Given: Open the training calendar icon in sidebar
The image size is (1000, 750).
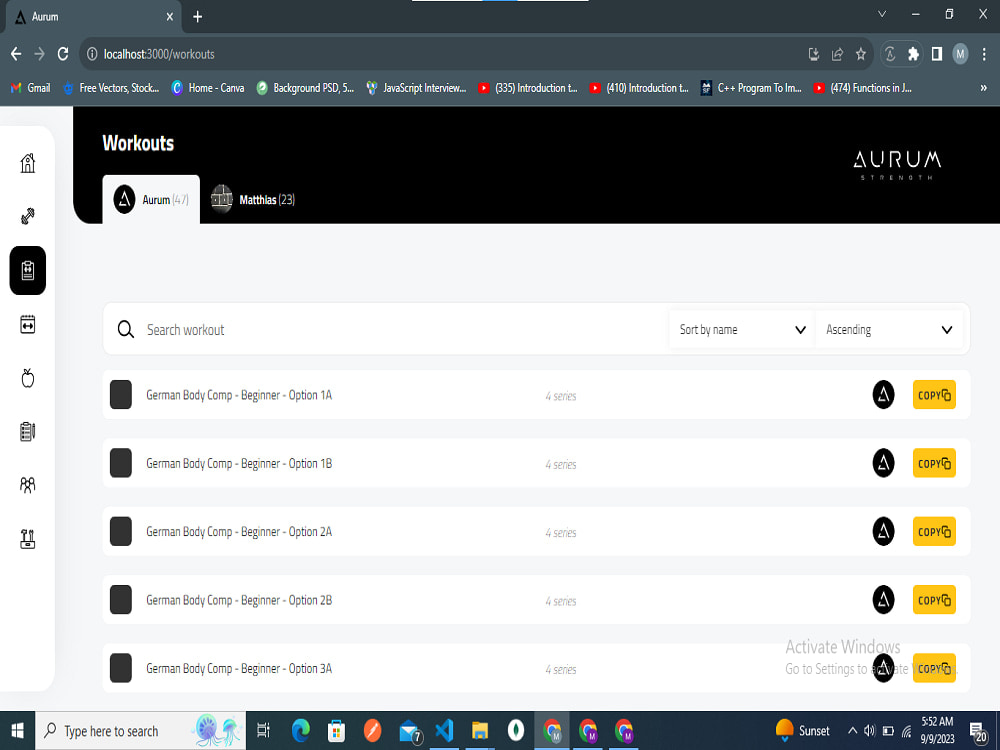Looking at the screenshot, I should click(27, 324).
